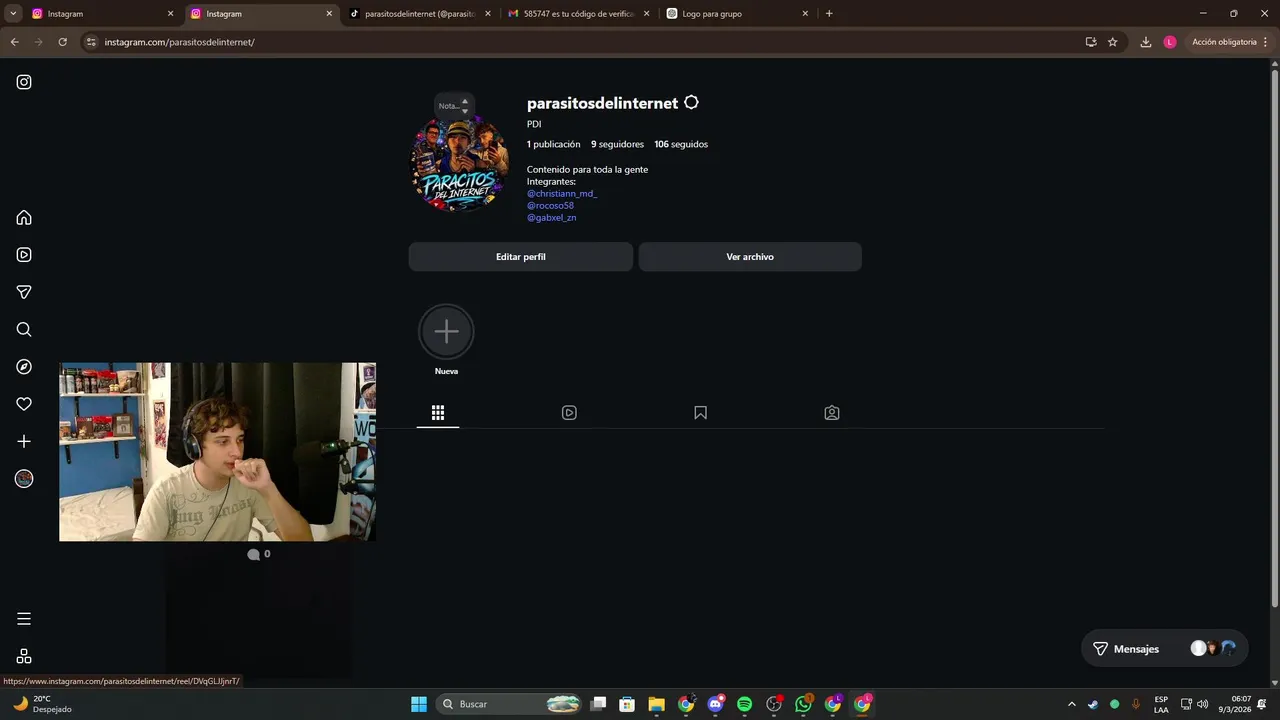Viewport: 1280px width, 720px height.
Task: Open the Nota bubble above profile photo
Action: (x=454, y=105)
